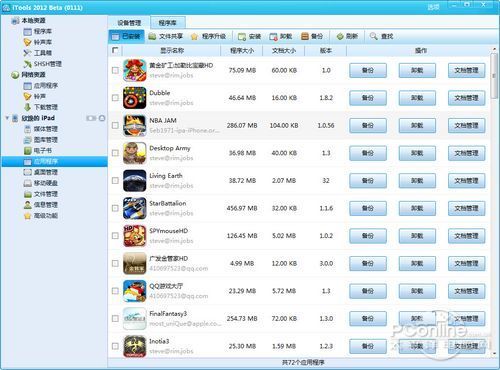Screen dimensions: 500x370
Task: Open 选项 in the title bar
Action: [x=433, y=7]
